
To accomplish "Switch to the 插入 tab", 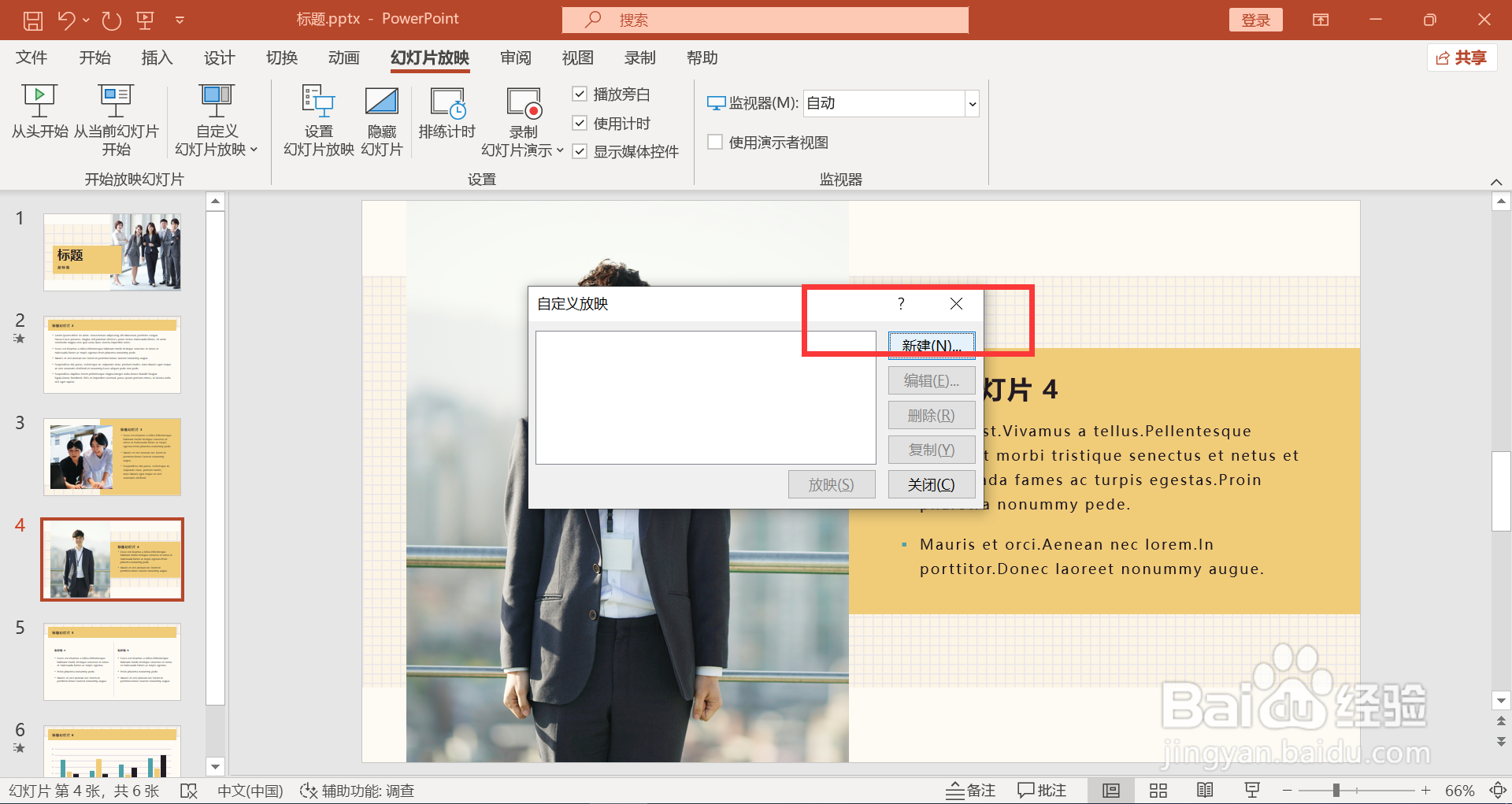I will (x=157, y=57).
